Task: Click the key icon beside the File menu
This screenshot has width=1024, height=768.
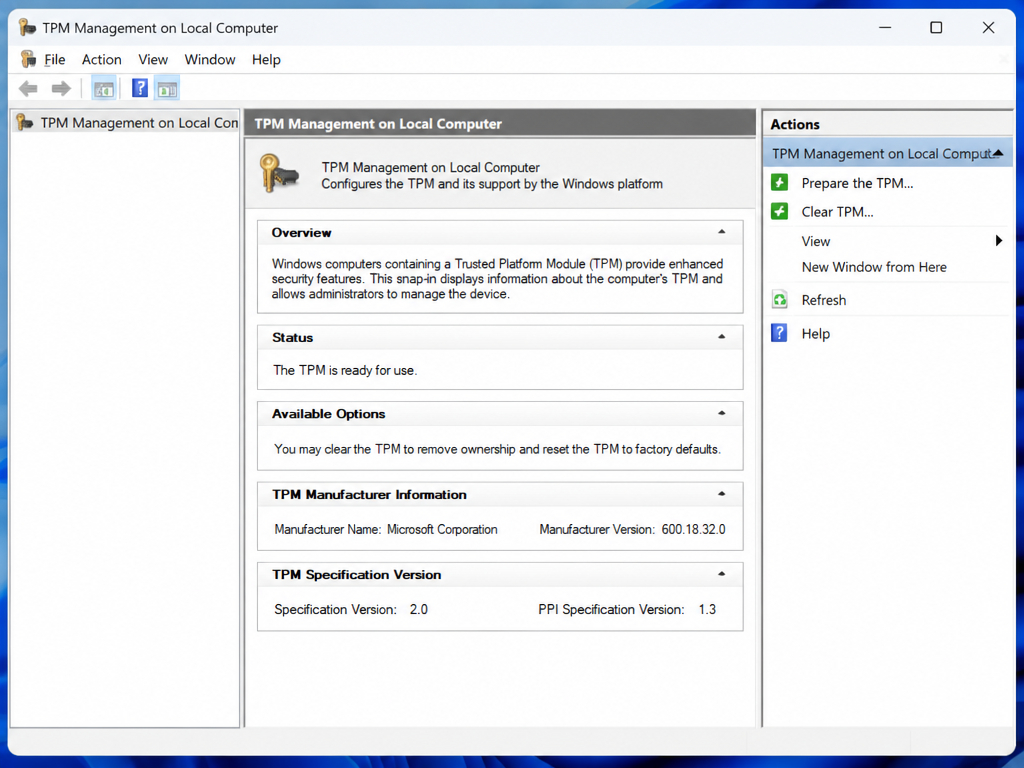Action: tap(28, 59)
